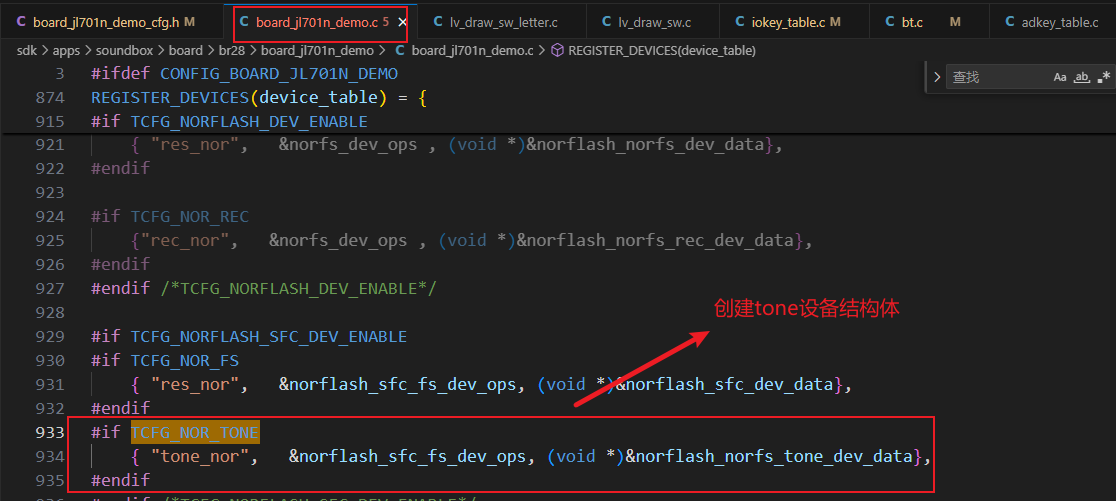The height and width of the screenshot is (501, 1116).
Task: Click the highlighted TCFG_NOR_TONE macro
Action: pyautogui.click(x=195, y=432)
